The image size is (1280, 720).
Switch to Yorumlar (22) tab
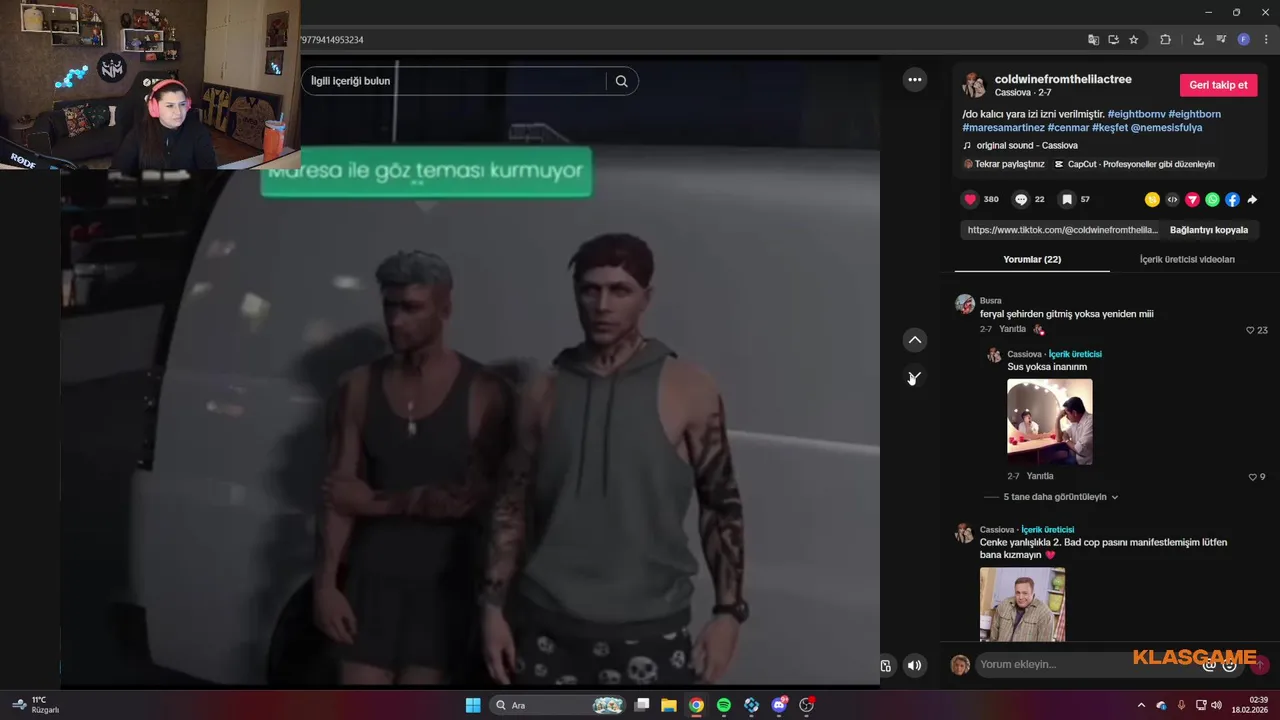[x=1032, y=259]
